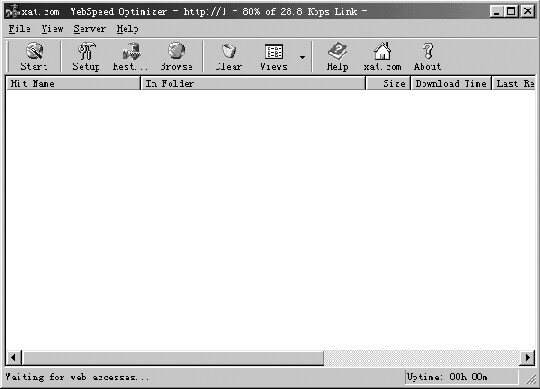This screenshot has width=540, height=389.
Task: Expand the Views dropdown arrow
Action: [302, 57]
